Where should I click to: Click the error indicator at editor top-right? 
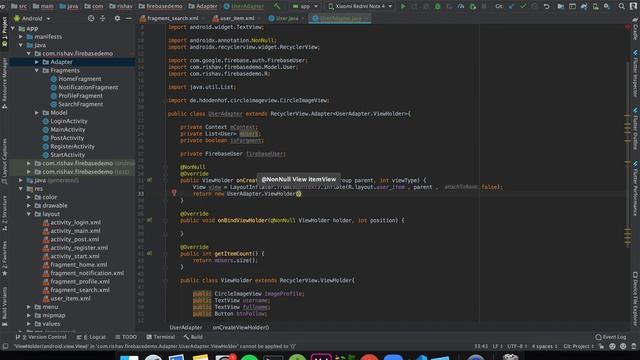[x=628, y=27]
